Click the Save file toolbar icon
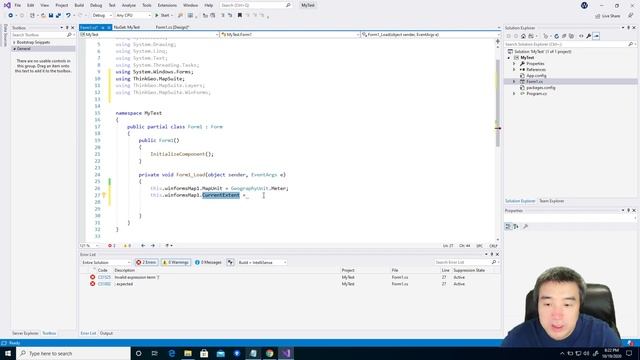 [x=51, y=16]
